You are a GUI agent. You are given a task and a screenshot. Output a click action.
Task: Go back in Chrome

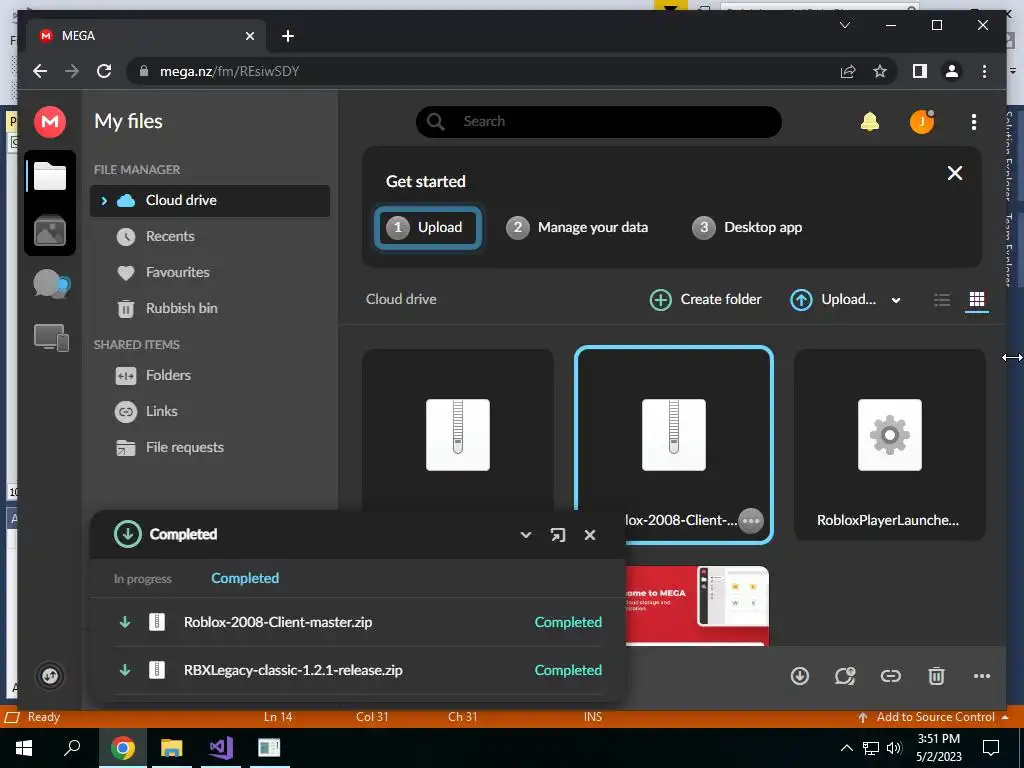[x=40, y=71]
